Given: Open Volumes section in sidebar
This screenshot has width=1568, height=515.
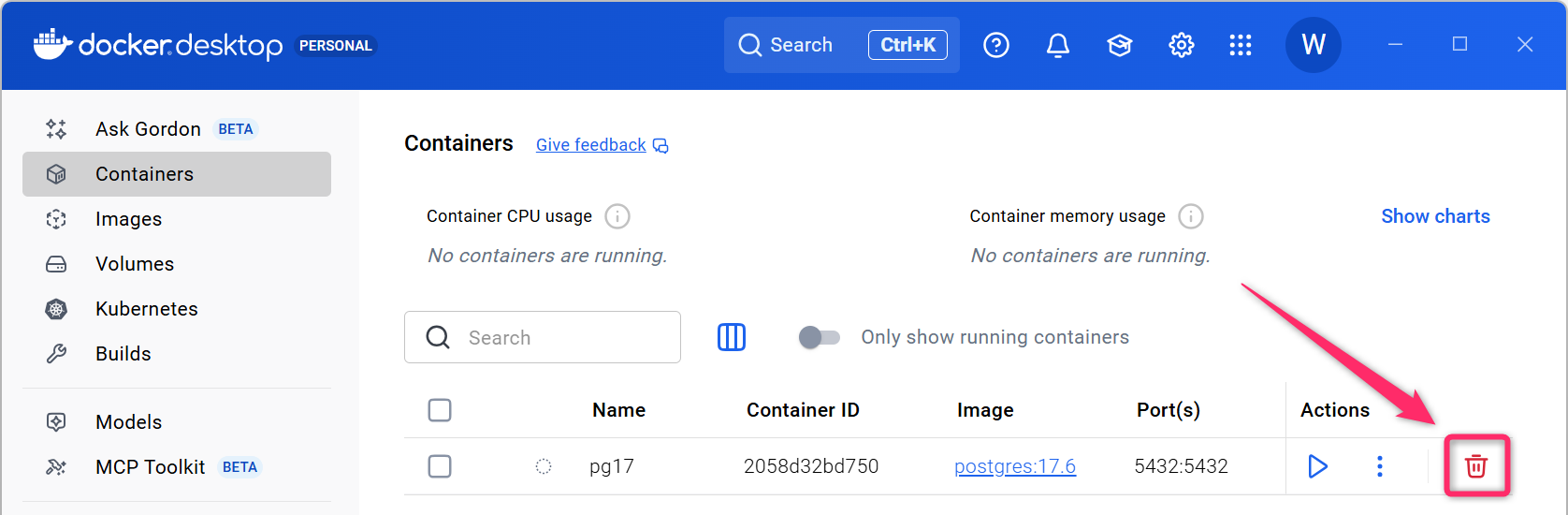Looking at the screenshot, I should click(x=134, y=264).
